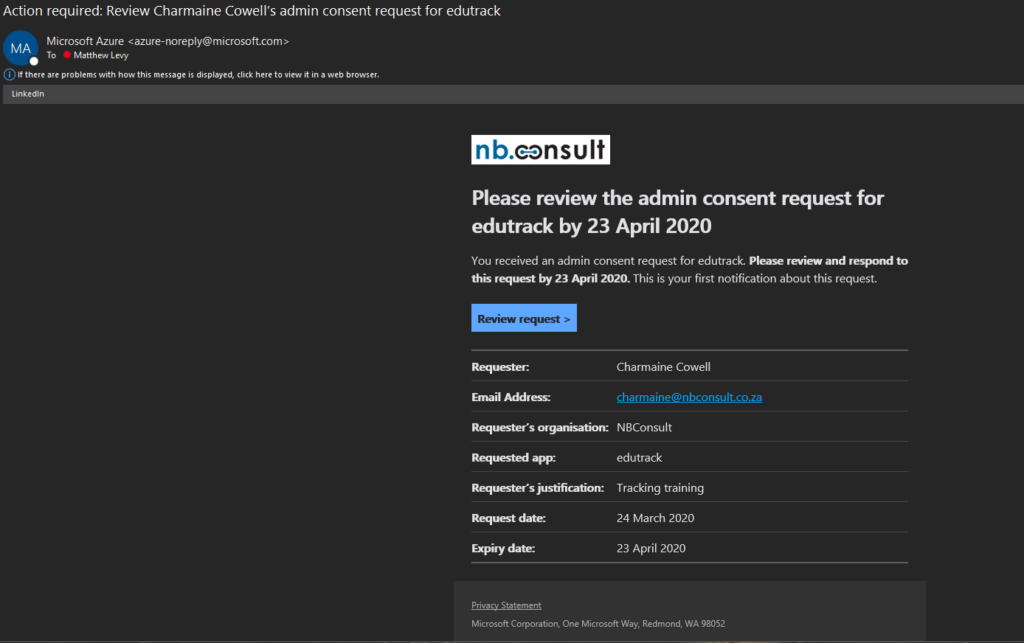
Task: Click justification value Tracking training
Action: point(660,488)
